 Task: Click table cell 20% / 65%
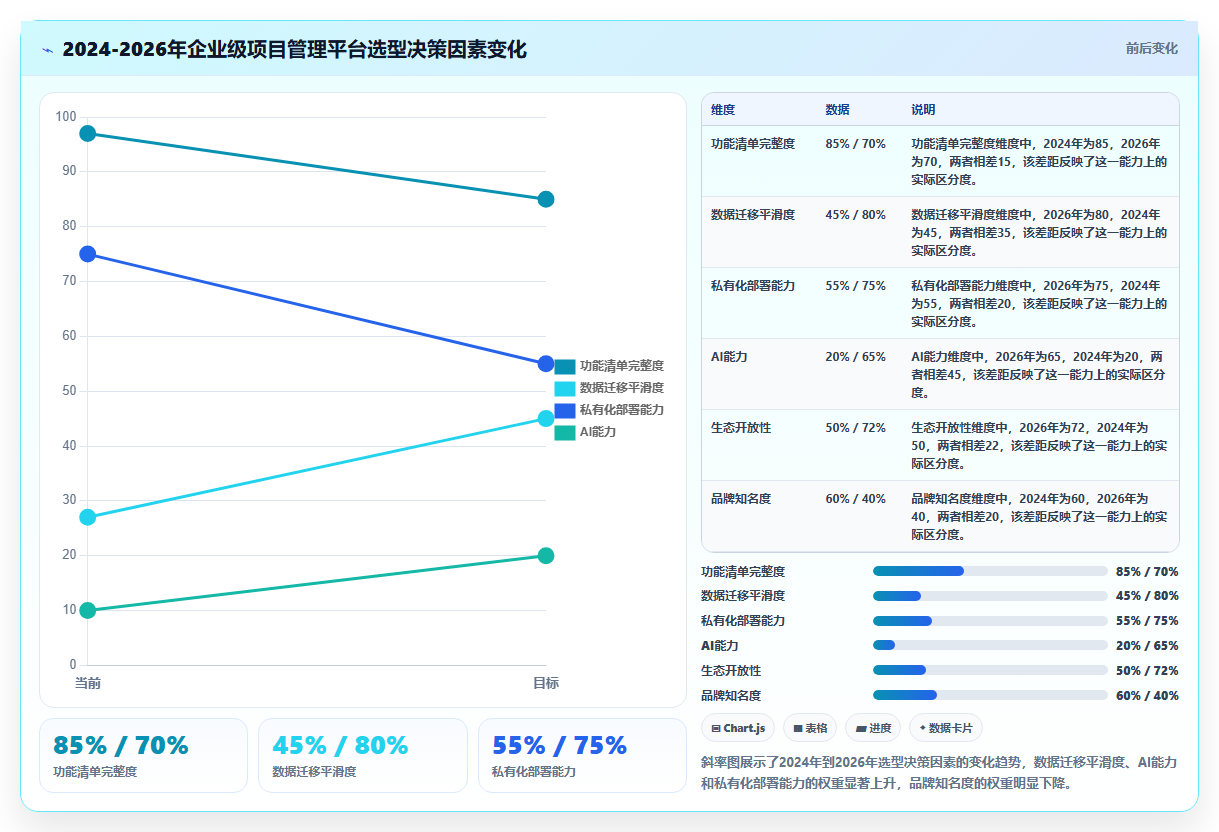tap(856, 357)
